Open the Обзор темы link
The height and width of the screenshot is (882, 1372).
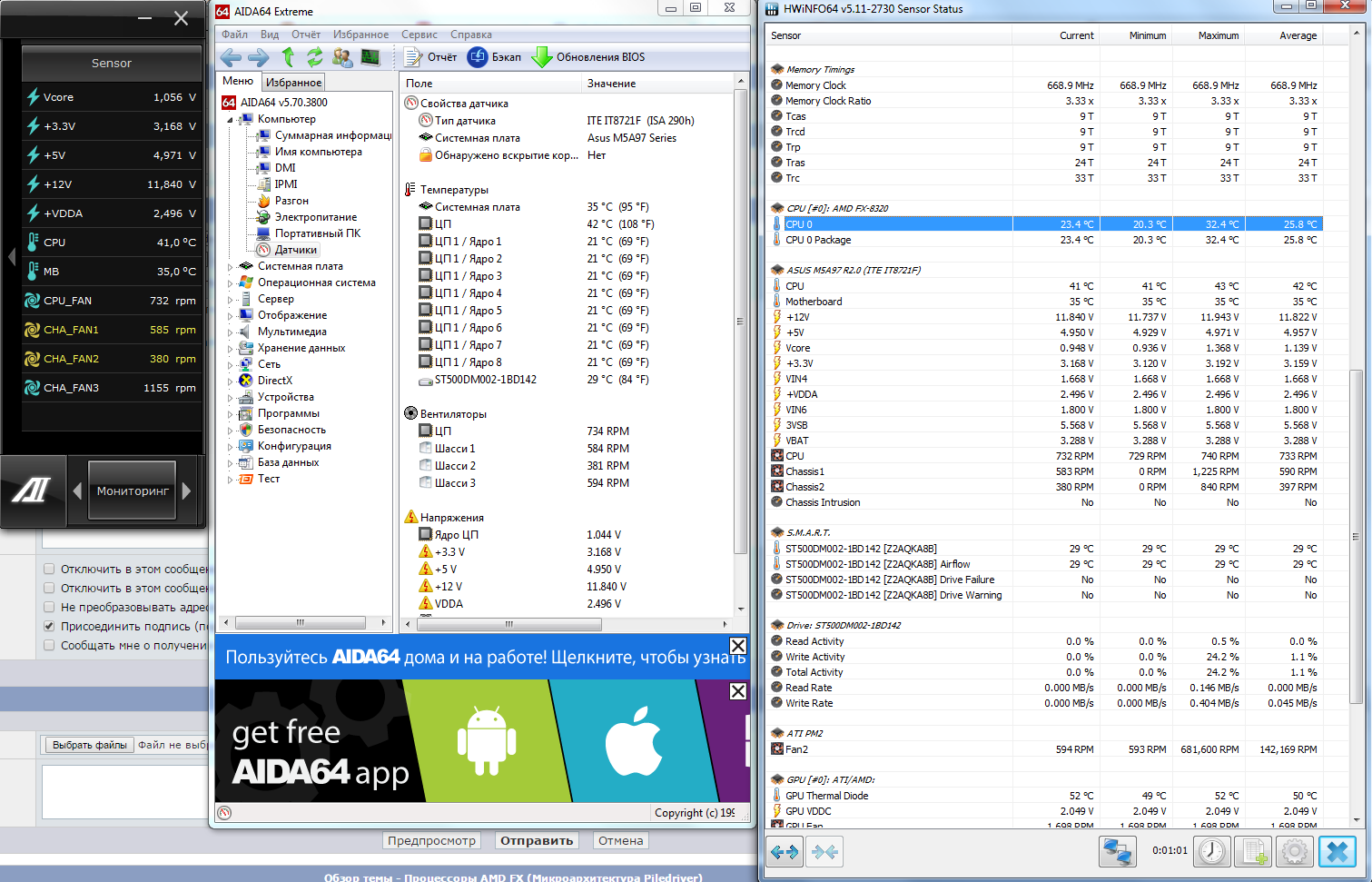click(513, 877)
